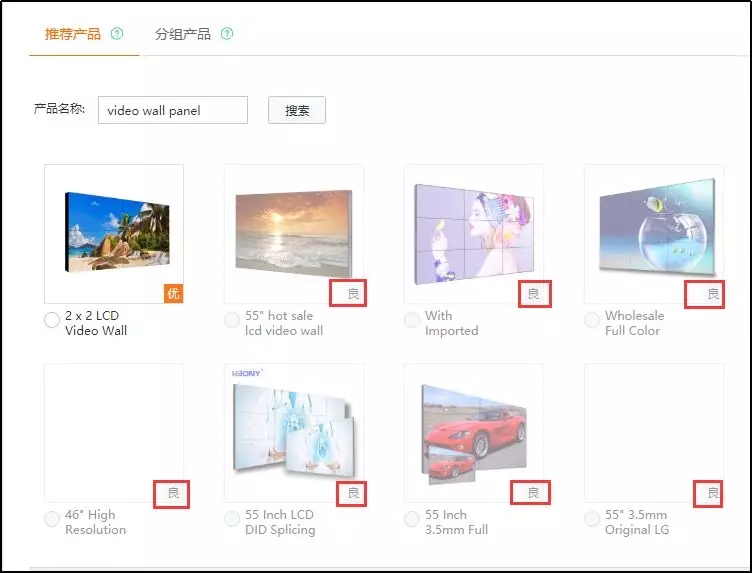
Task: Select the With Imported product radio
Action: pyautogui.click(x=411, y=320)
